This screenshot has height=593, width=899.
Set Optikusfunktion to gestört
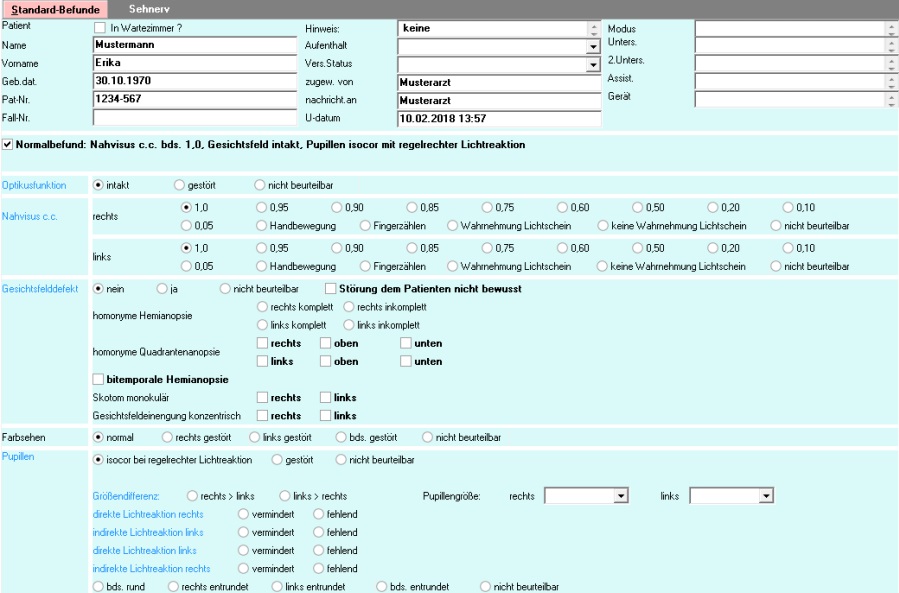pyautogui.click(x=179, y=185)
